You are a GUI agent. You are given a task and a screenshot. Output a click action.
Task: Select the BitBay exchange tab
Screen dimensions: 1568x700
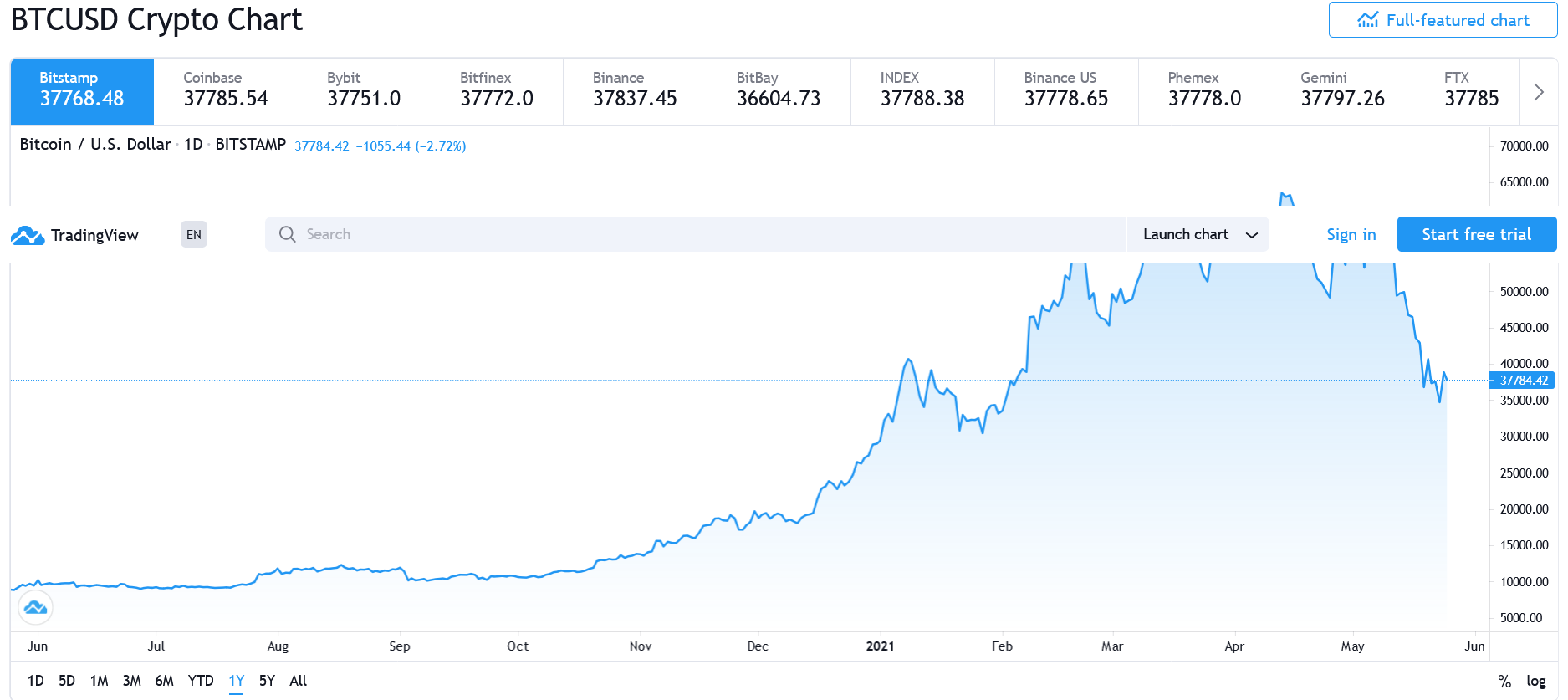click(779, 92)
